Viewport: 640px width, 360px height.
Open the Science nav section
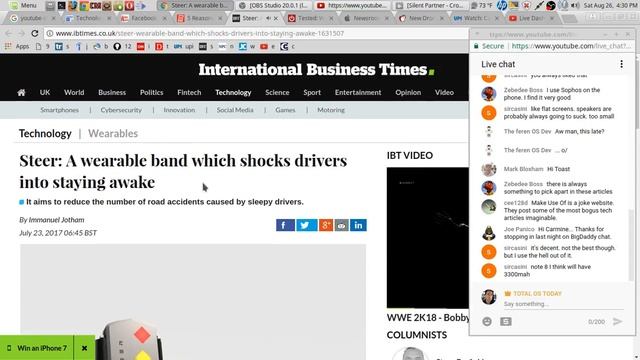(x=277, y=93)
